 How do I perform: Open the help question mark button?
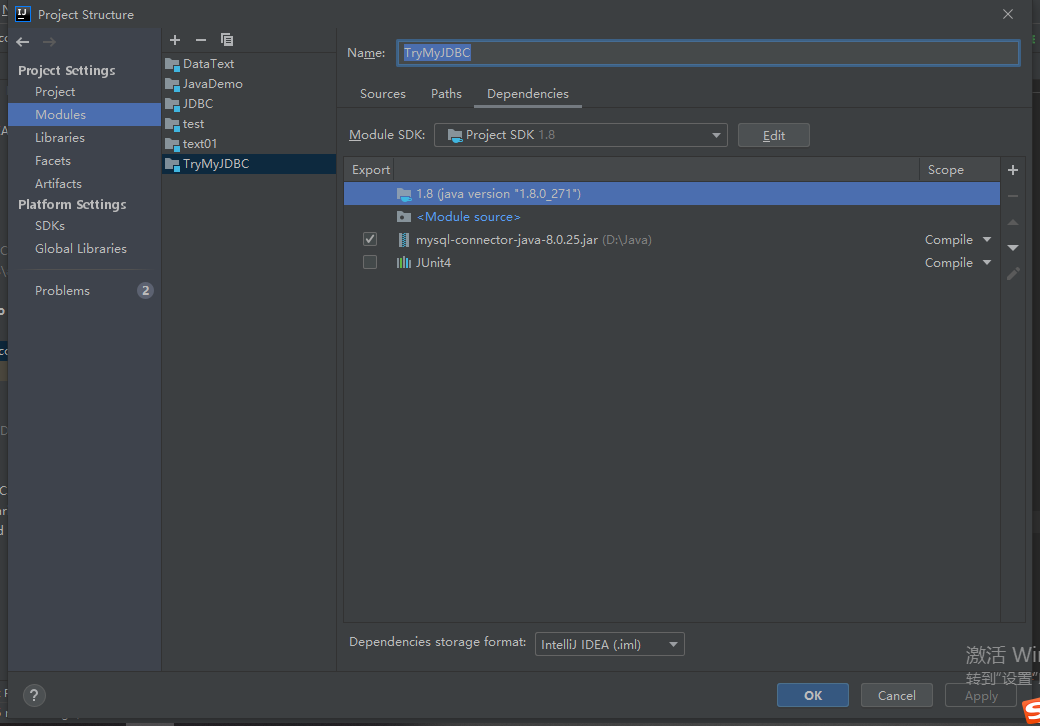[x=34, y=695]
